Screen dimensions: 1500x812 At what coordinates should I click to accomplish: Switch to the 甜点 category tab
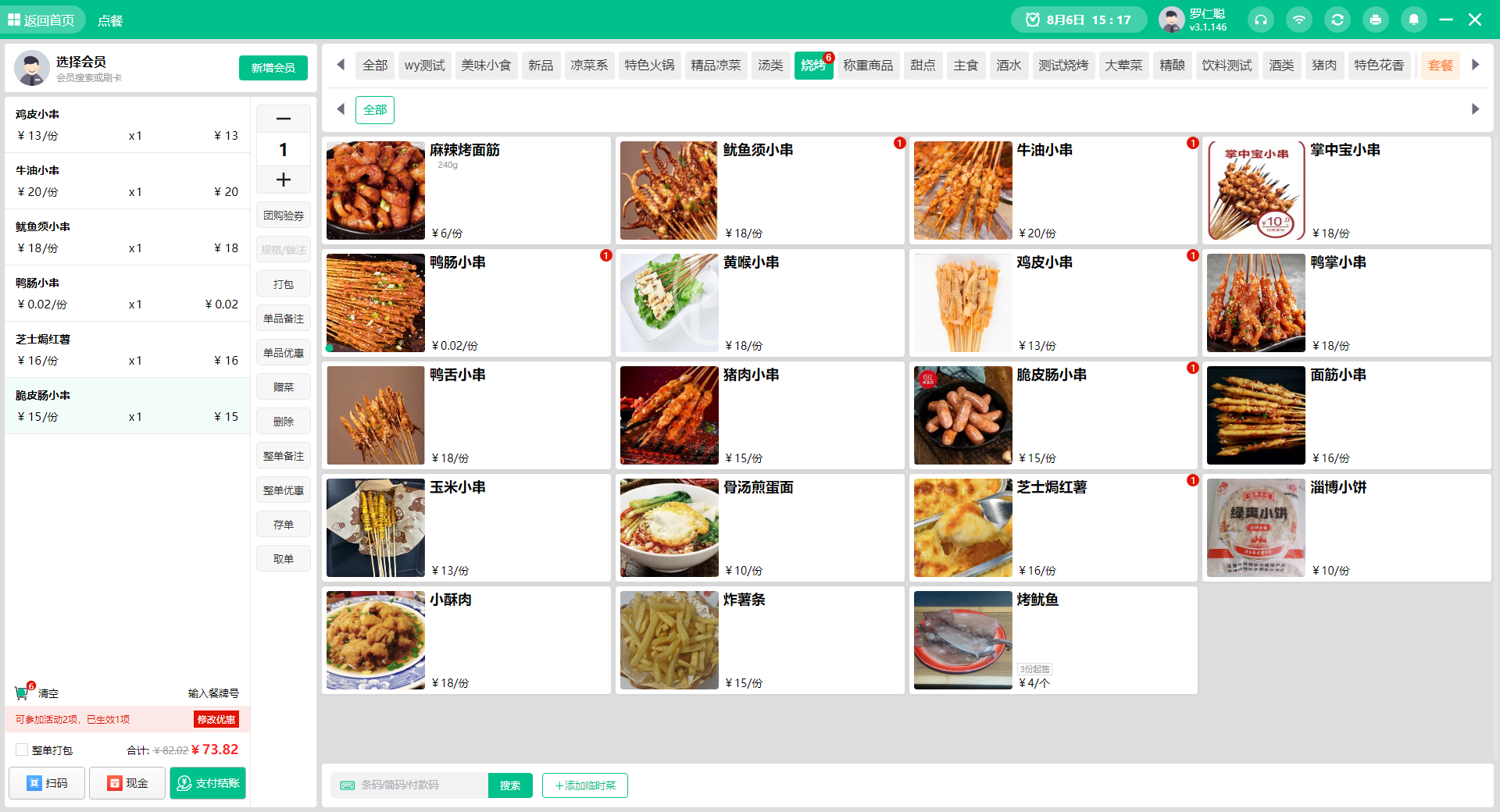tap(923, 66)
